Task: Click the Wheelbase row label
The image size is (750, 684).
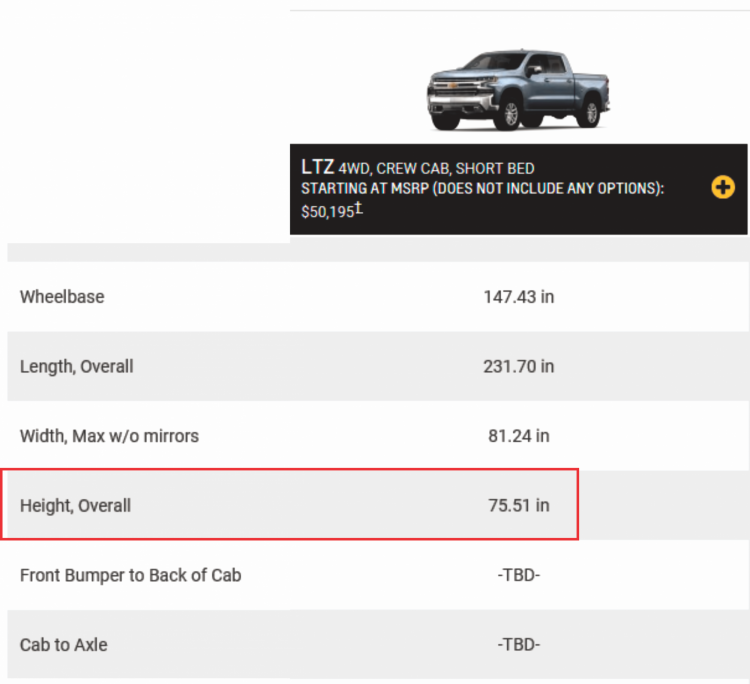Action: [x=62, y=297]
